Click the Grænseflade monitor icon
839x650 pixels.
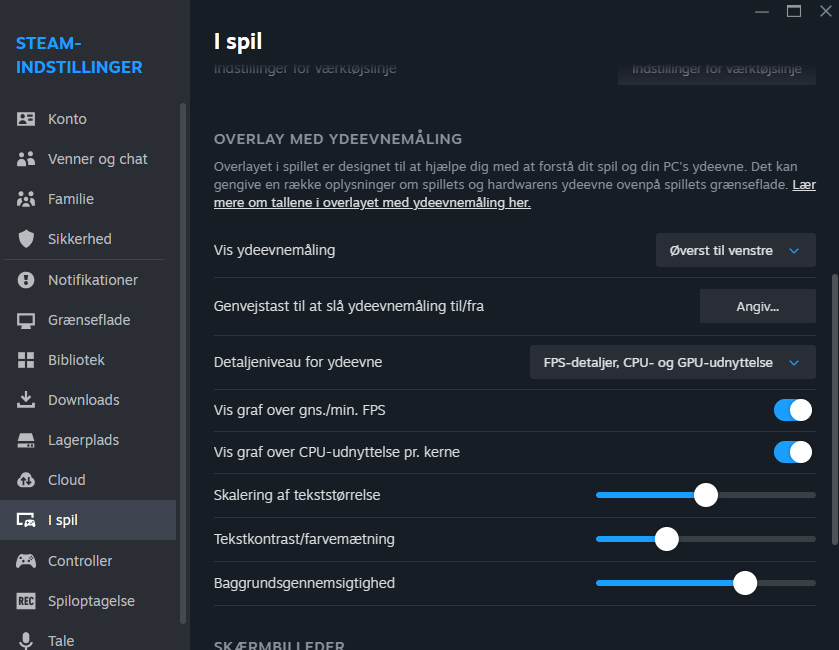click(26, 320)
